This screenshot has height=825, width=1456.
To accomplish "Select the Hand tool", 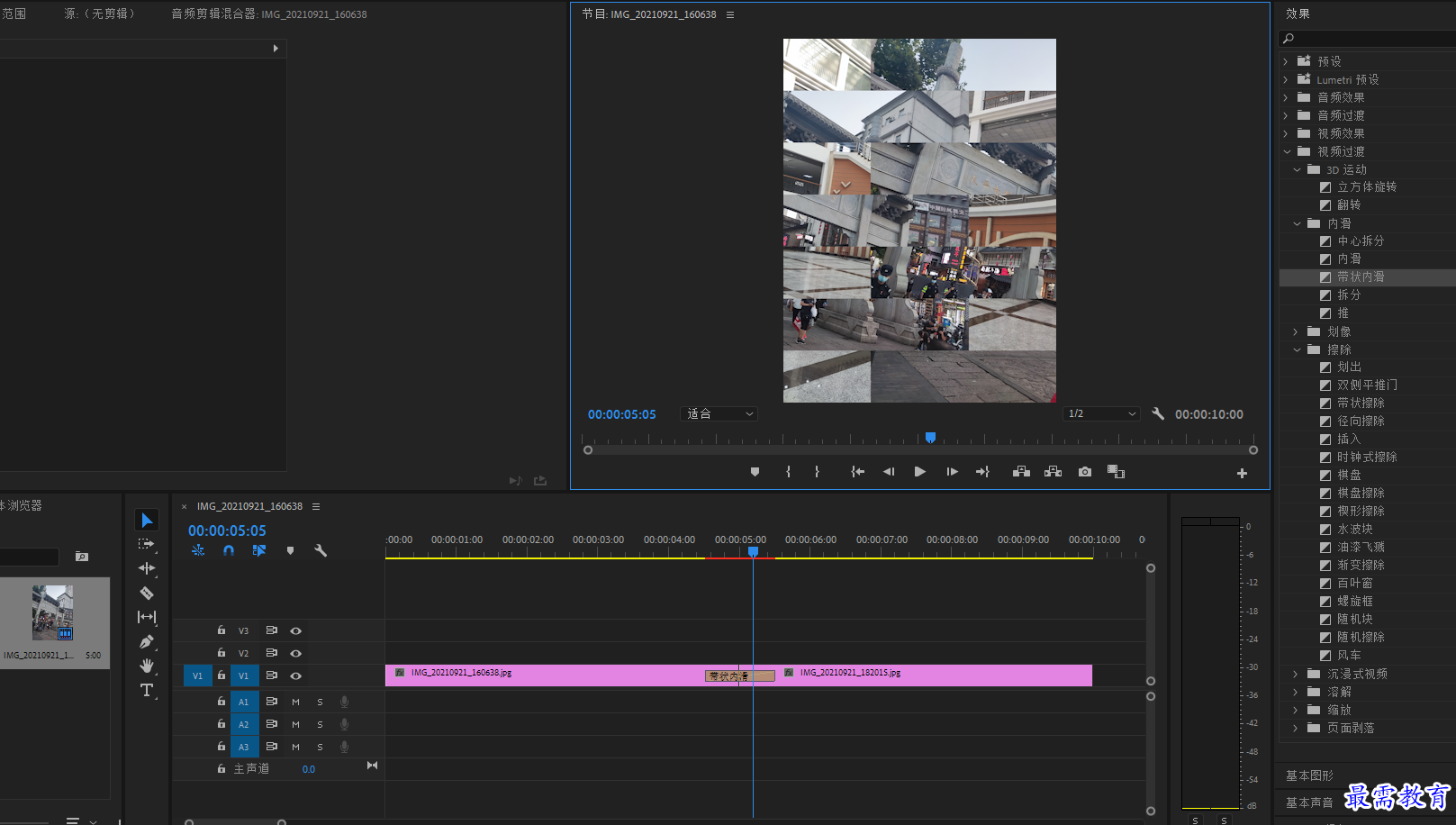I will click(147, 666).
